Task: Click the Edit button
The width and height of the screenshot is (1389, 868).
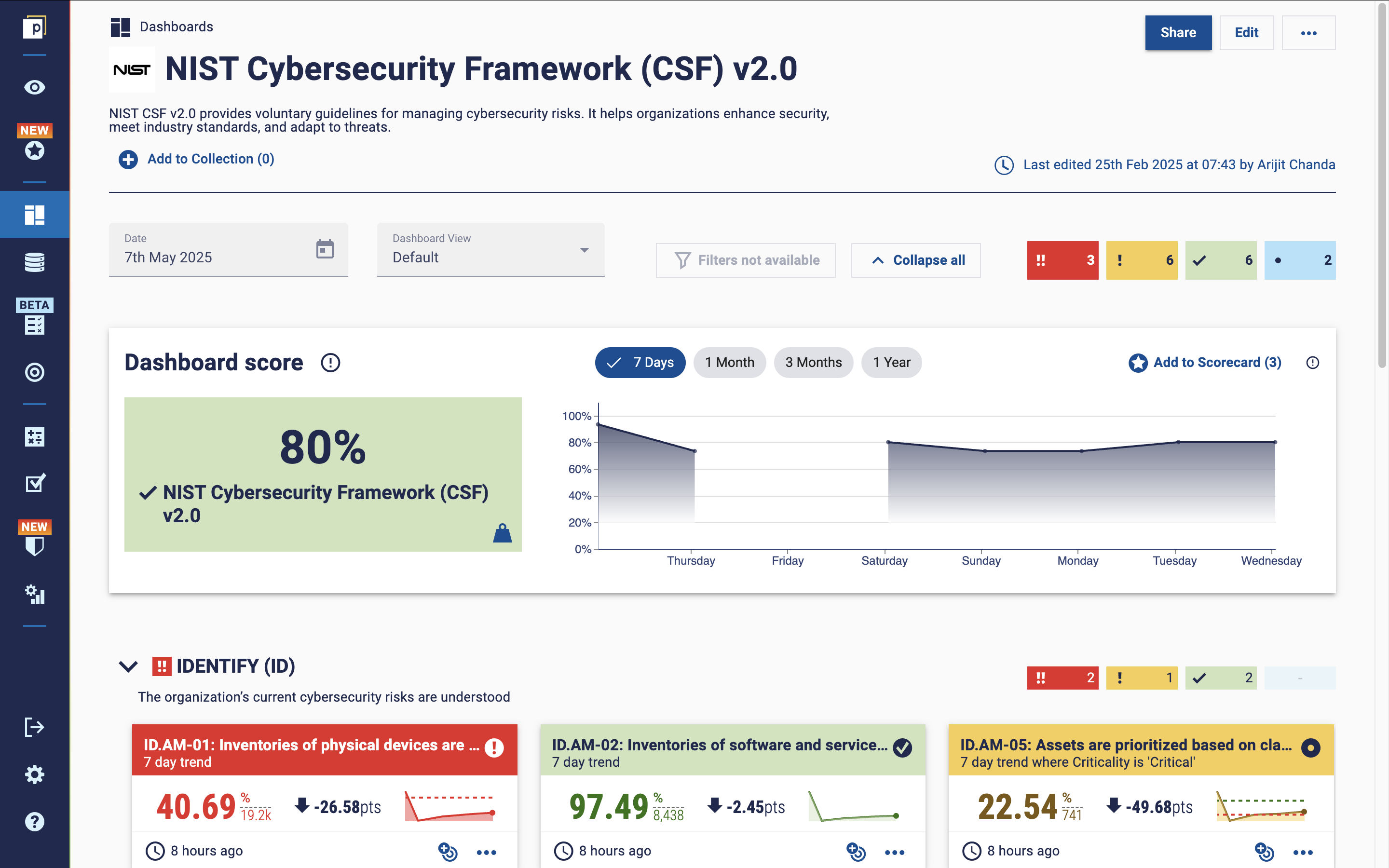Action: pos(1247,33)
